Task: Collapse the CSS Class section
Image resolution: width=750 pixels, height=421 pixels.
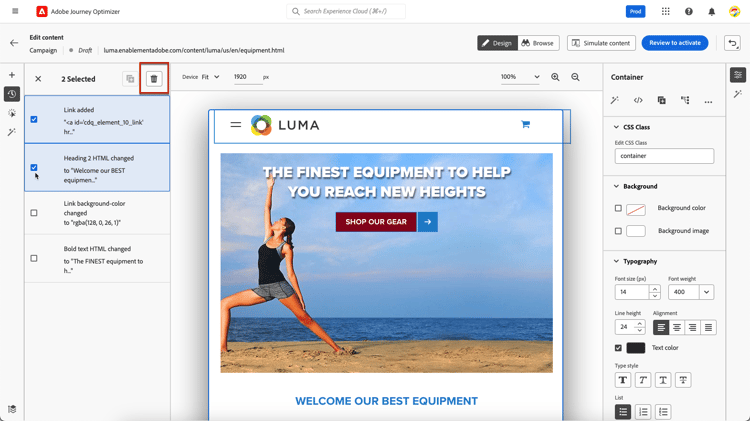Action: 616,127
